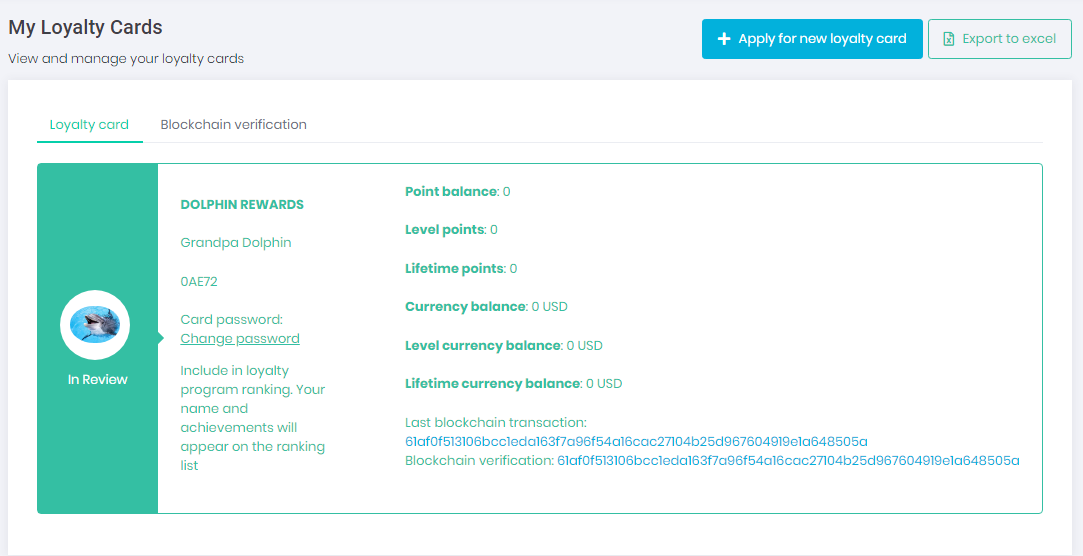This screenshot has height=556, width=1083.
Task: Click the My Loyalty Cards heading
Action: point(85,28)
